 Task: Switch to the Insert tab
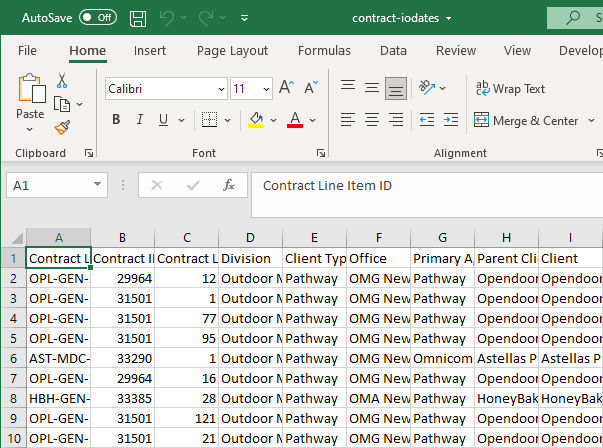click(x=150, y=51)
